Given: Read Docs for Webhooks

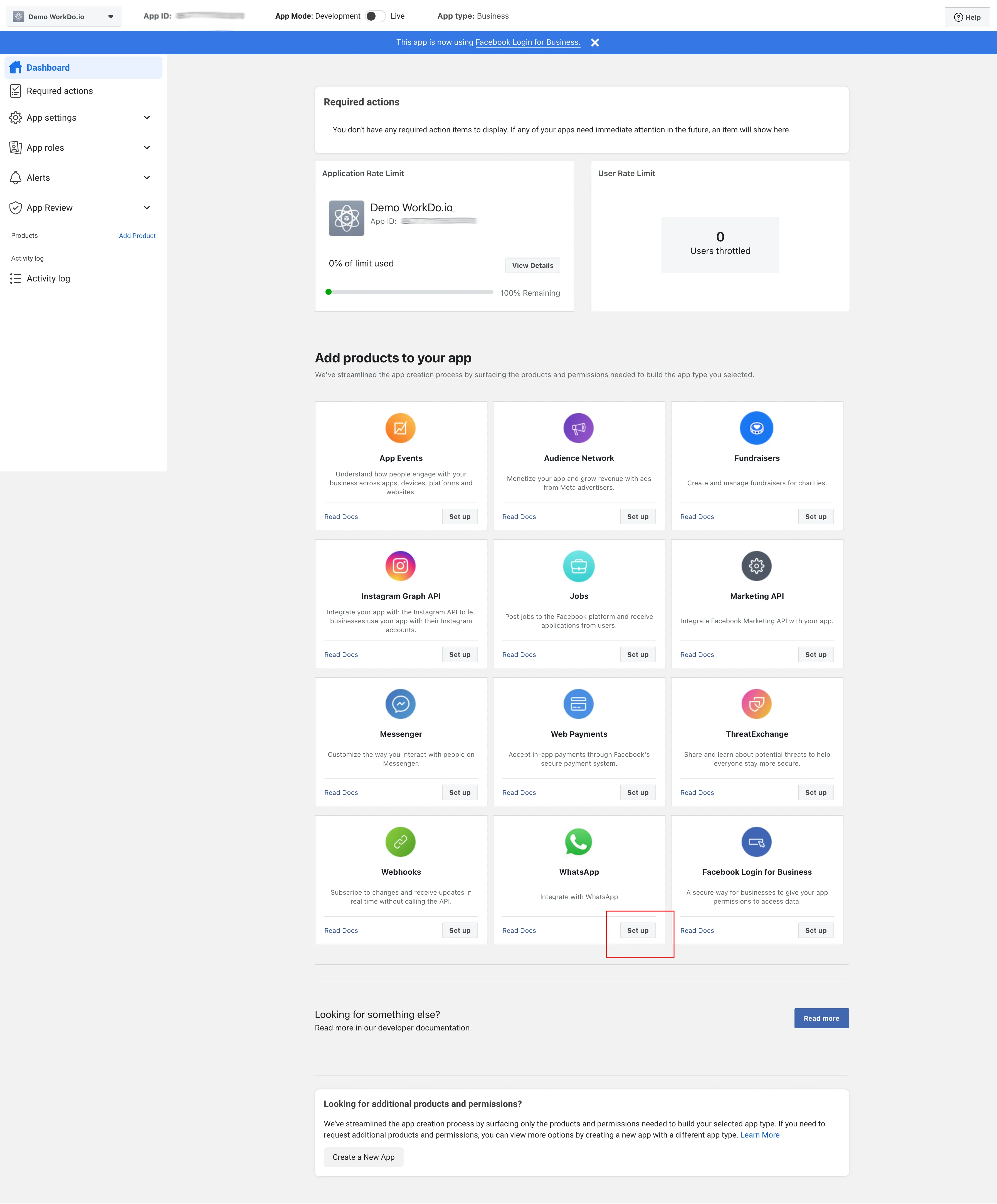Looking at the screenshot, I should 341,931.
